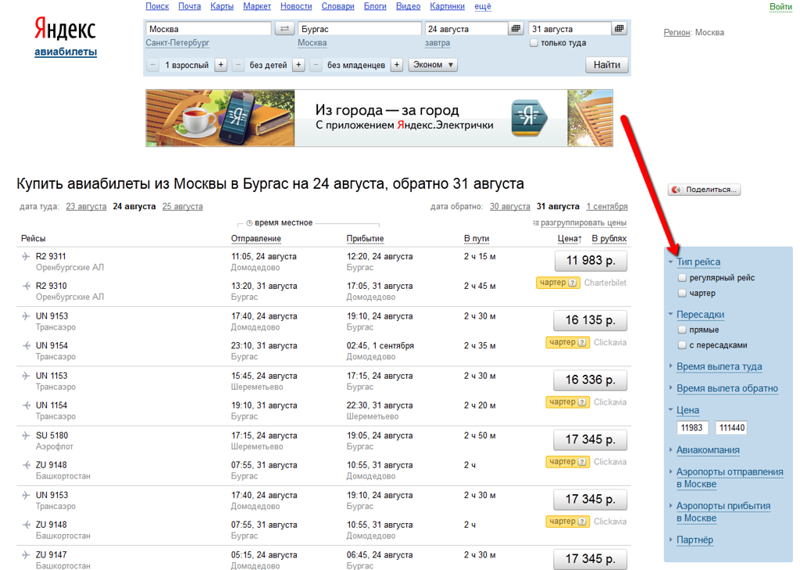Expand Авиакомпания filter
800x570 pixels.
click(x=708, y=450)
